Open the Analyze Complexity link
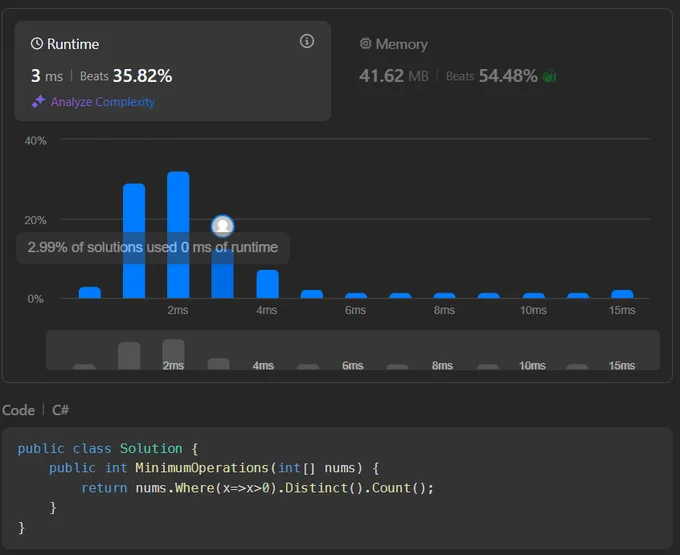680x555 pixels. (x=103, y=102)
